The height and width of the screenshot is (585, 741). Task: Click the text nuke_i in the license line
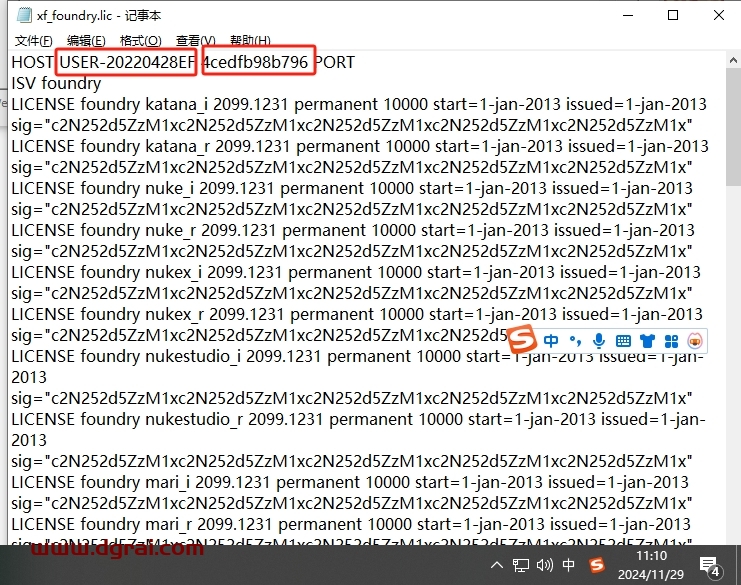tap(169, 189)
